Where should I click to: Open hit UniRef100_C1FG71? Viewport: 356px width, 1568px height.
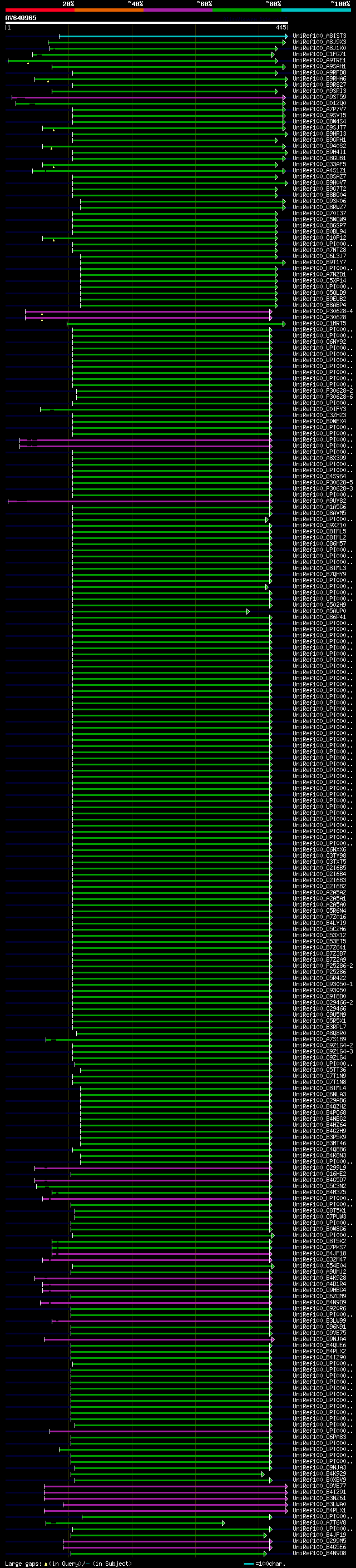tap(319, 54)
